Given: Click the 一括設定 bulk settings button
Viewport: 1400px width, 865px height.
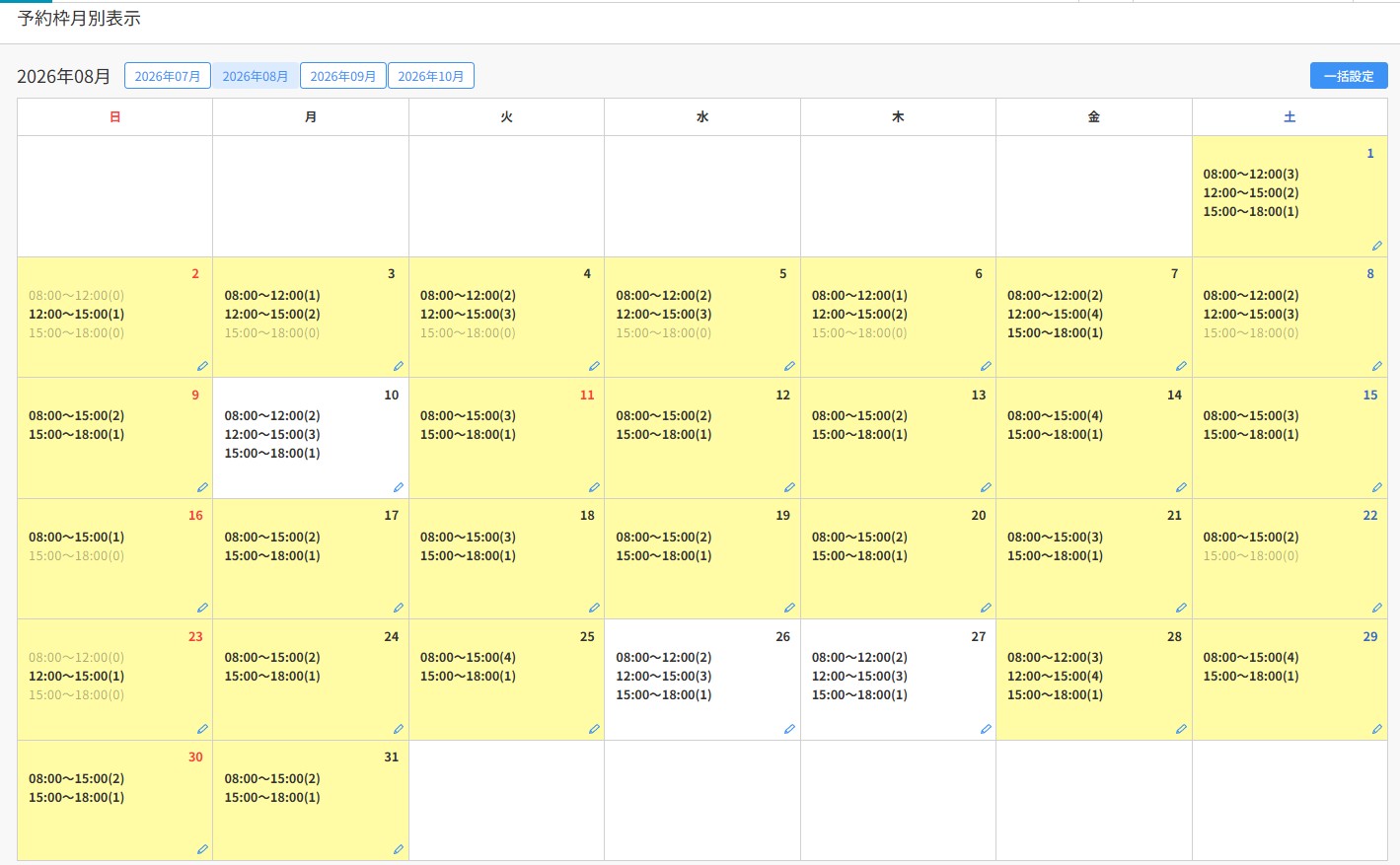Looking at the screenshot, I should coord(1349,76).
